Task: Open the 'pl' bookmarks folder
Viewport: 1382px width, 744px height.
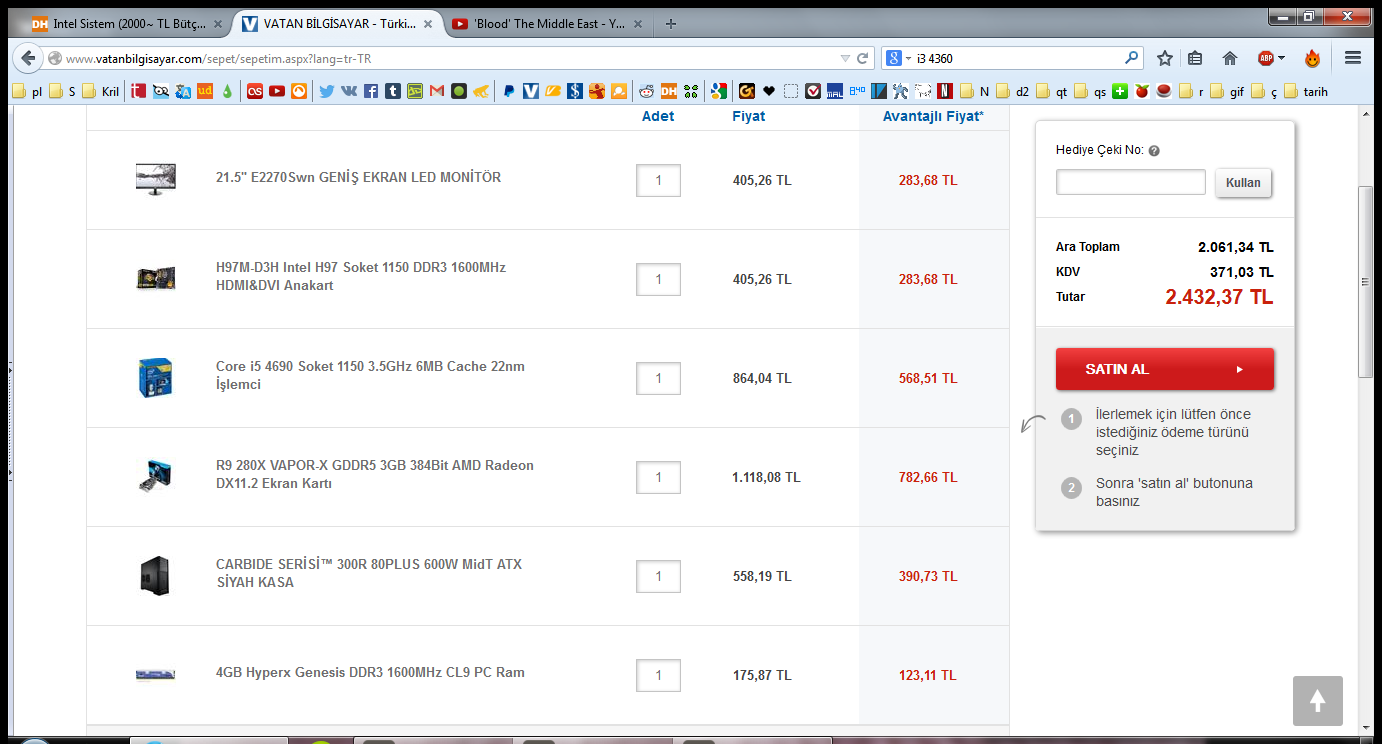Action: [x=26, y=91]
